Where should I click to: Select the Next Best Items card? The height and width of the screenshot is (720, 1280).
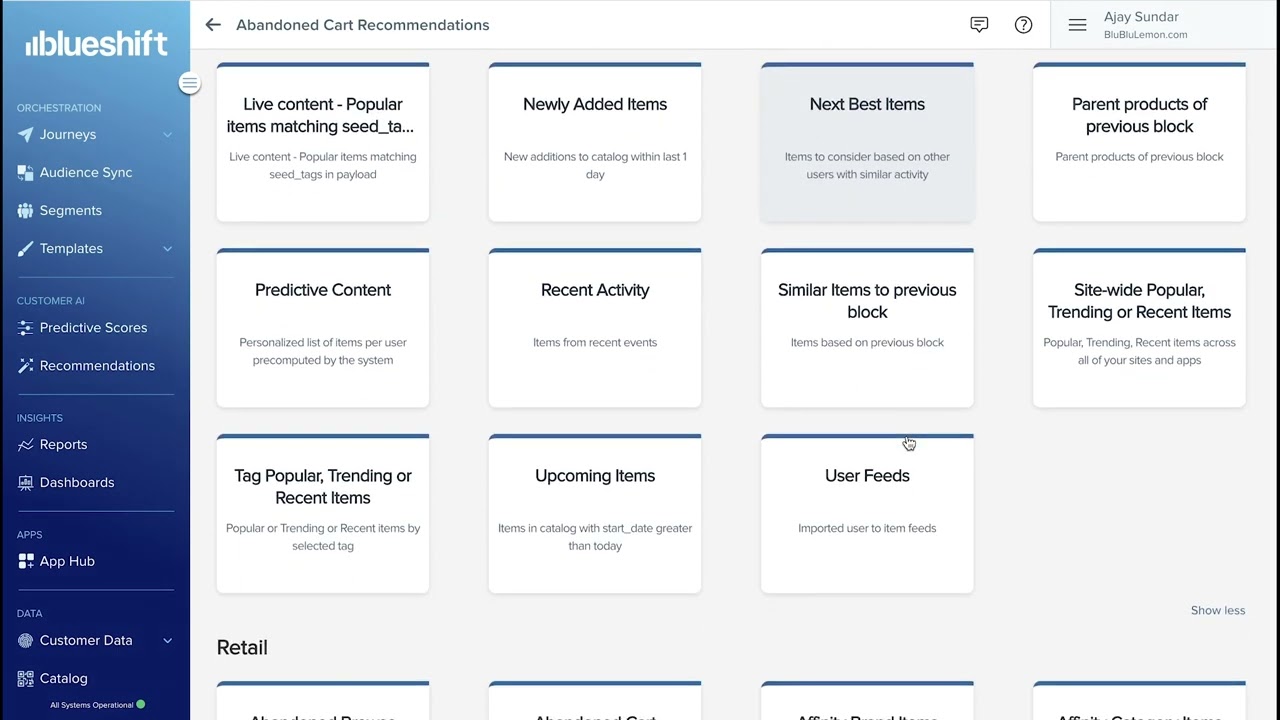pos(867,142)
